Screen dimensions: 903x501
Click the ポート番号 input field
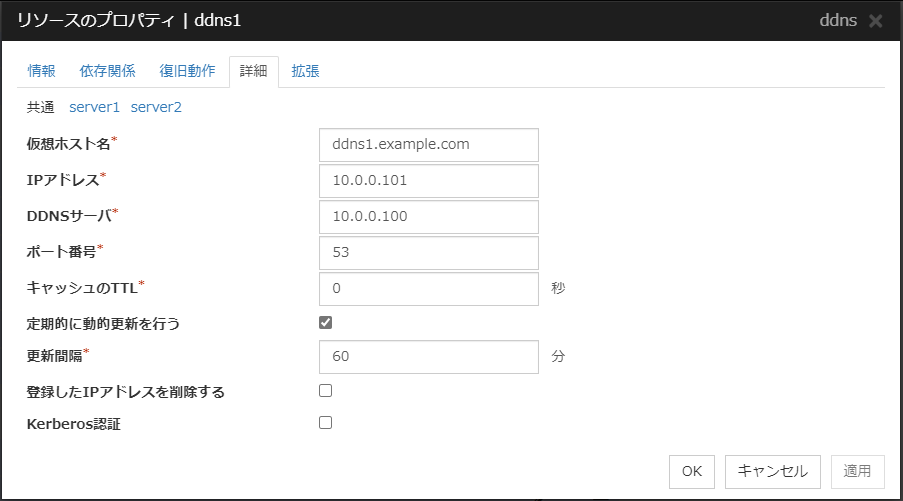(x=428, y=253)
